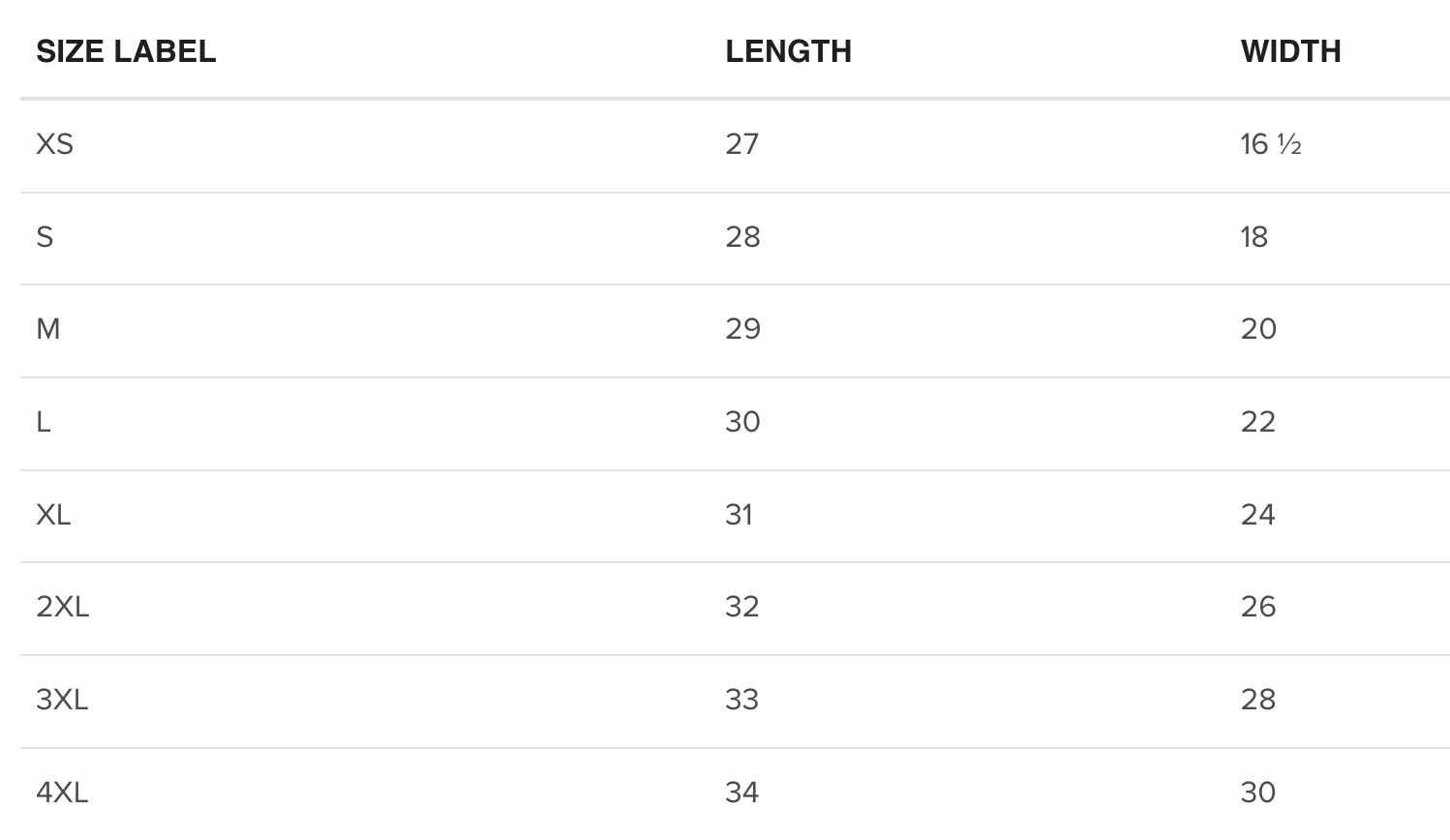Select the XL size label cell
The width and height of the screenshot is (1450, 840).
[54, 515]
